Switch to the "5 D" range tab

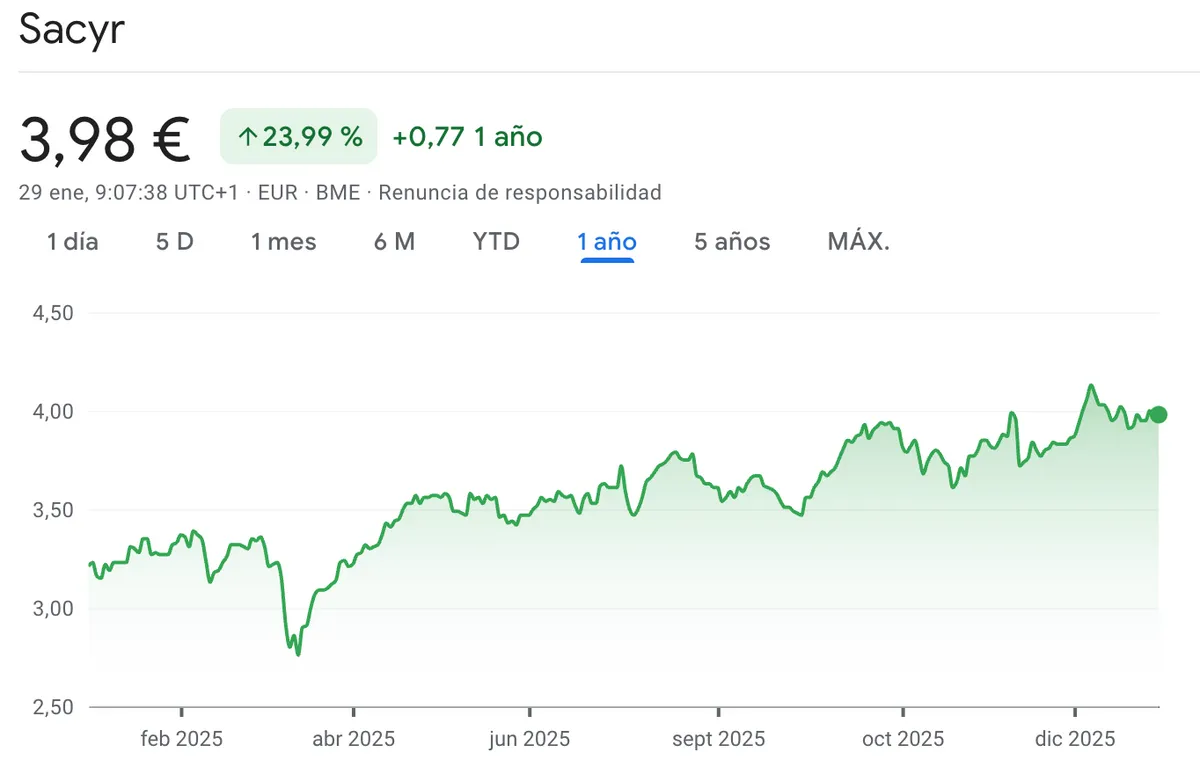click(x=174, y=242)
